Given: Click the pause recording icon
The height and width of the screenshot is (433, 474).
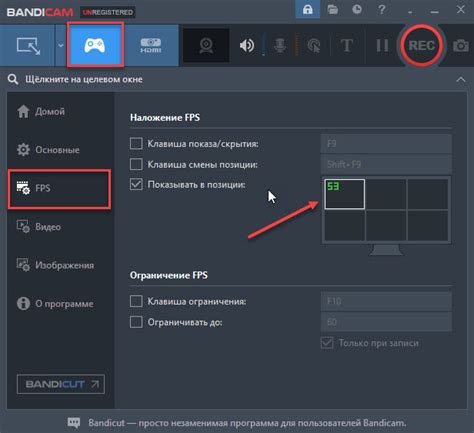Looking at the screenshot, I should pos(382,46).
